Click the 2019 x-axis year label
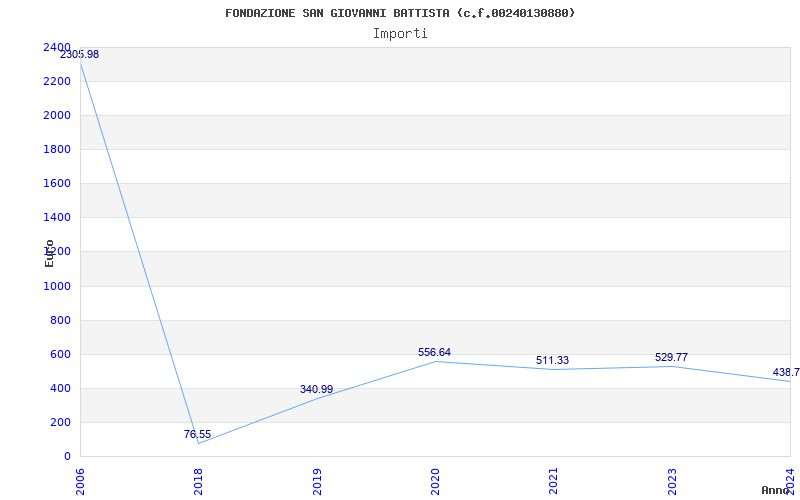The width and height of the screenshot is (800, 500). [x=317, y=482]
